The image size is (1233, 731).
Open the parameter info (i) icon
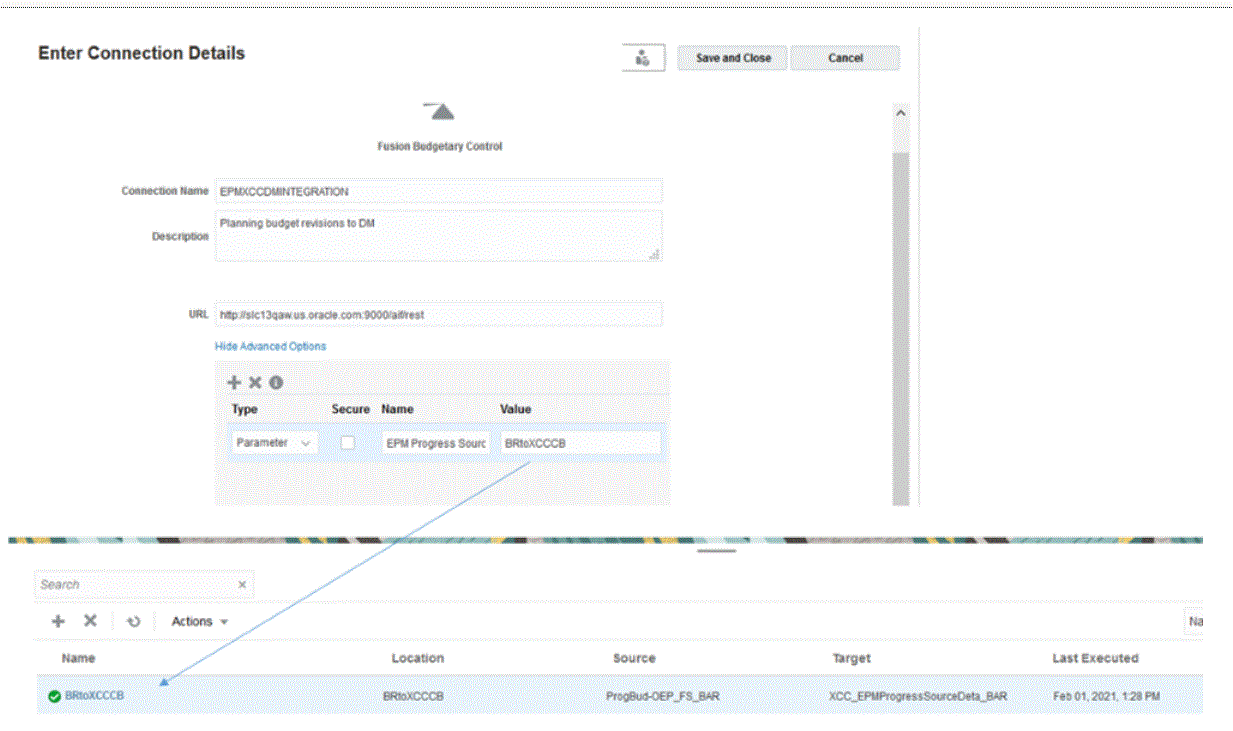pyautogui.click(x=275, y=382)
